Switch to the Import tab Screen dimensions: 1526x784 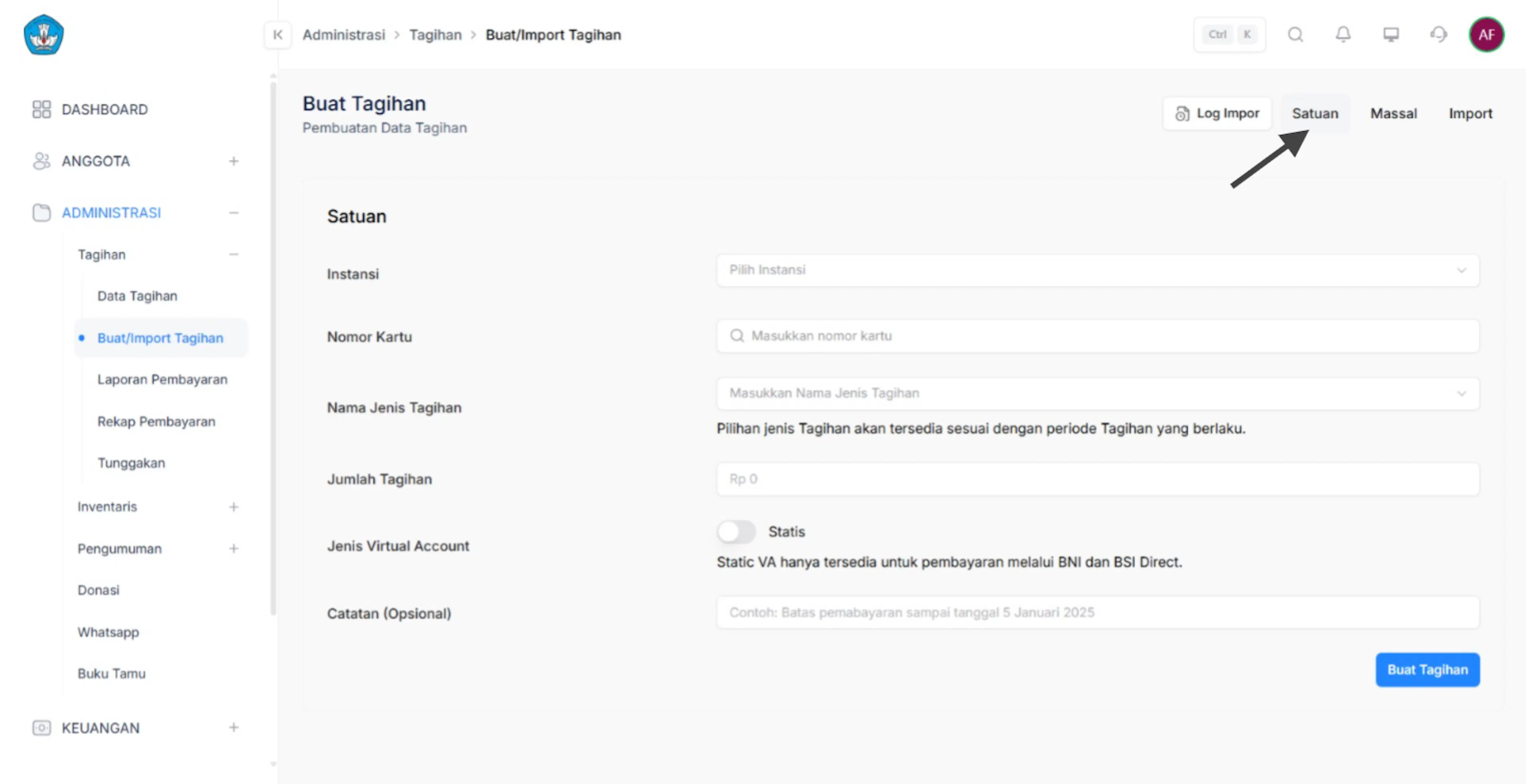tap(1470, 114)
